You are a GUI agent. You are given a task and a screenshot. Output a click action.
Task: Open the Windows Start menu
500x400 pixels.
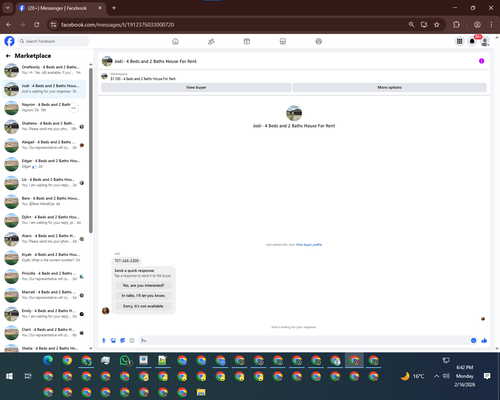9,376
